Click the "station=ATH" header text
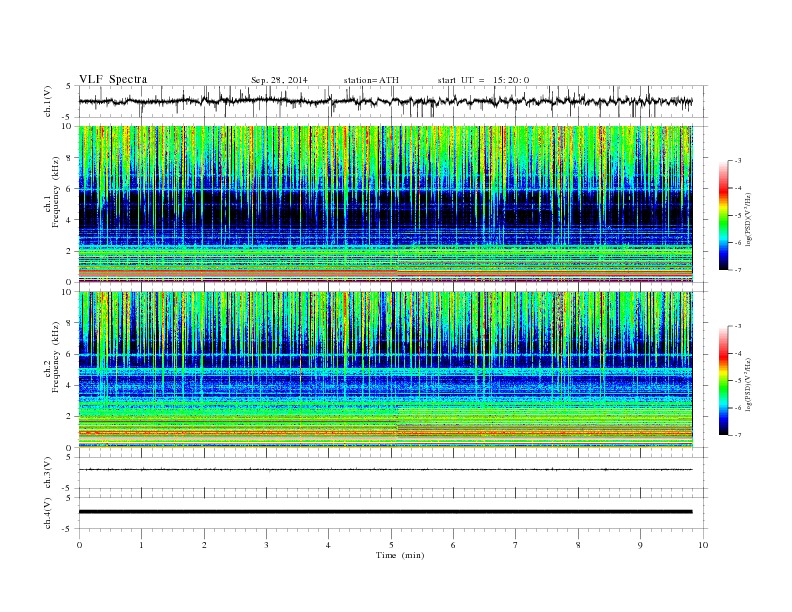 [371, 80]
